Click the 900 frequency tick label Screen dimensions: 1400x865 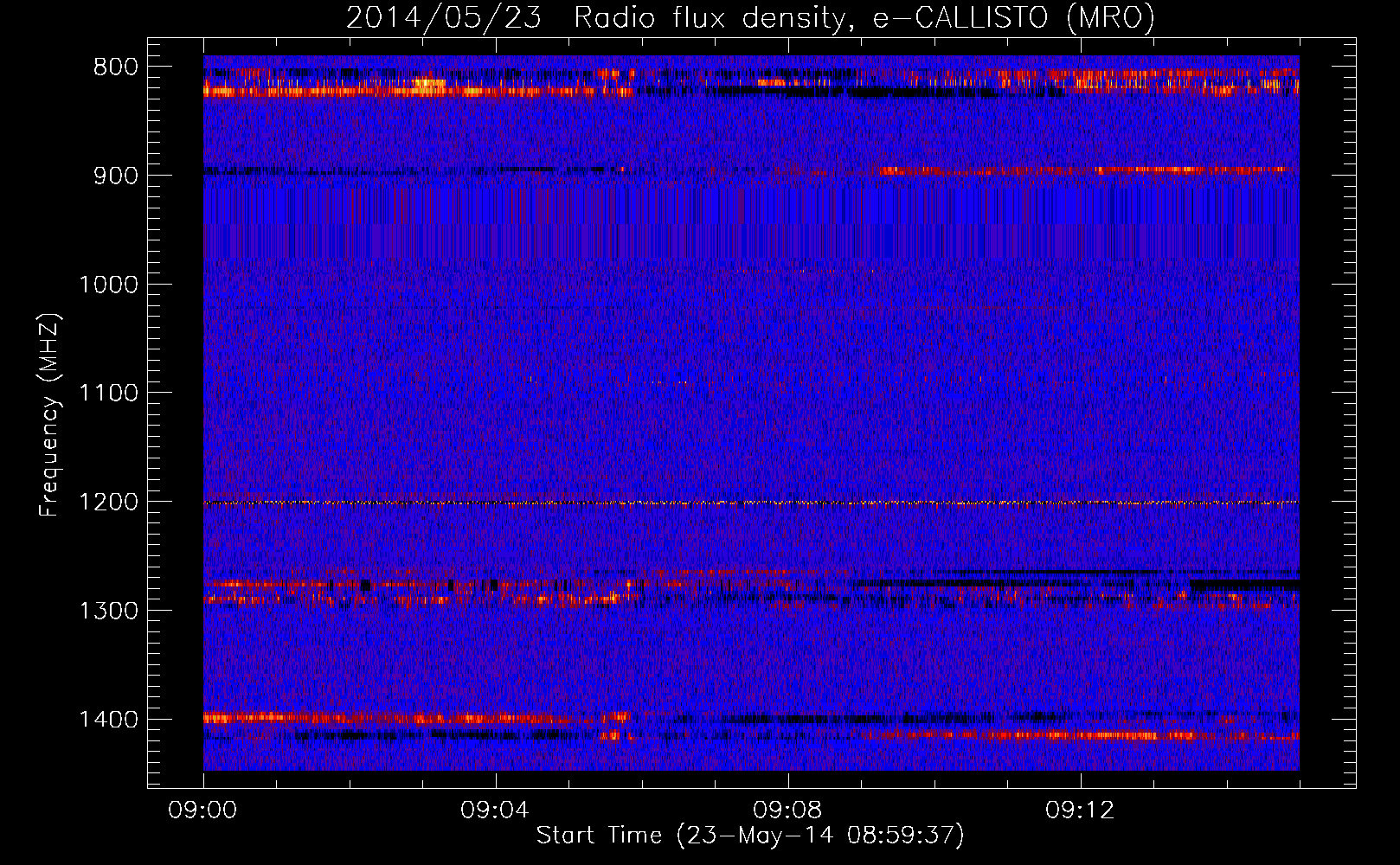(x=116, y=176)
